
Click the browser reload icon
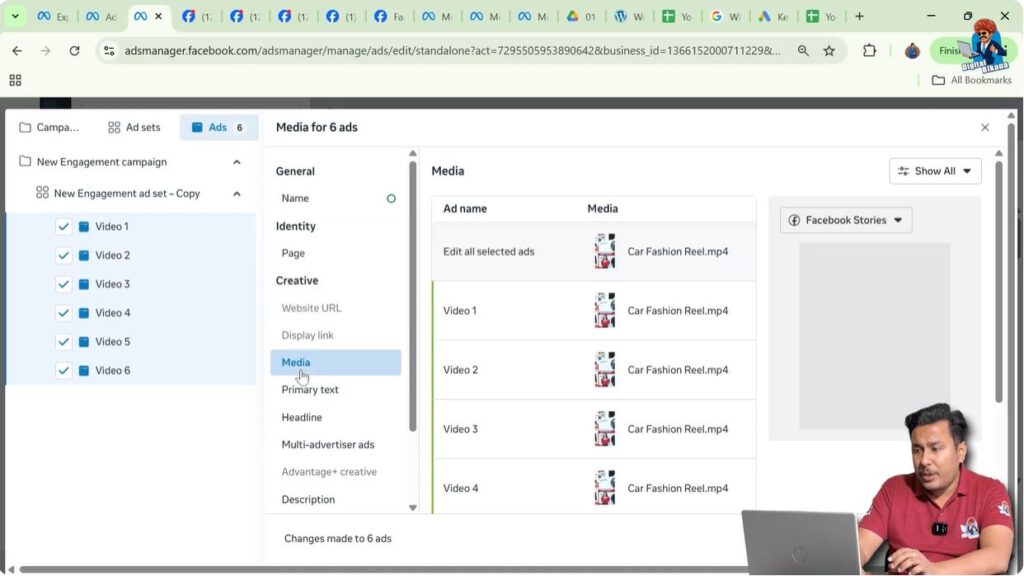tap(74, 51)
